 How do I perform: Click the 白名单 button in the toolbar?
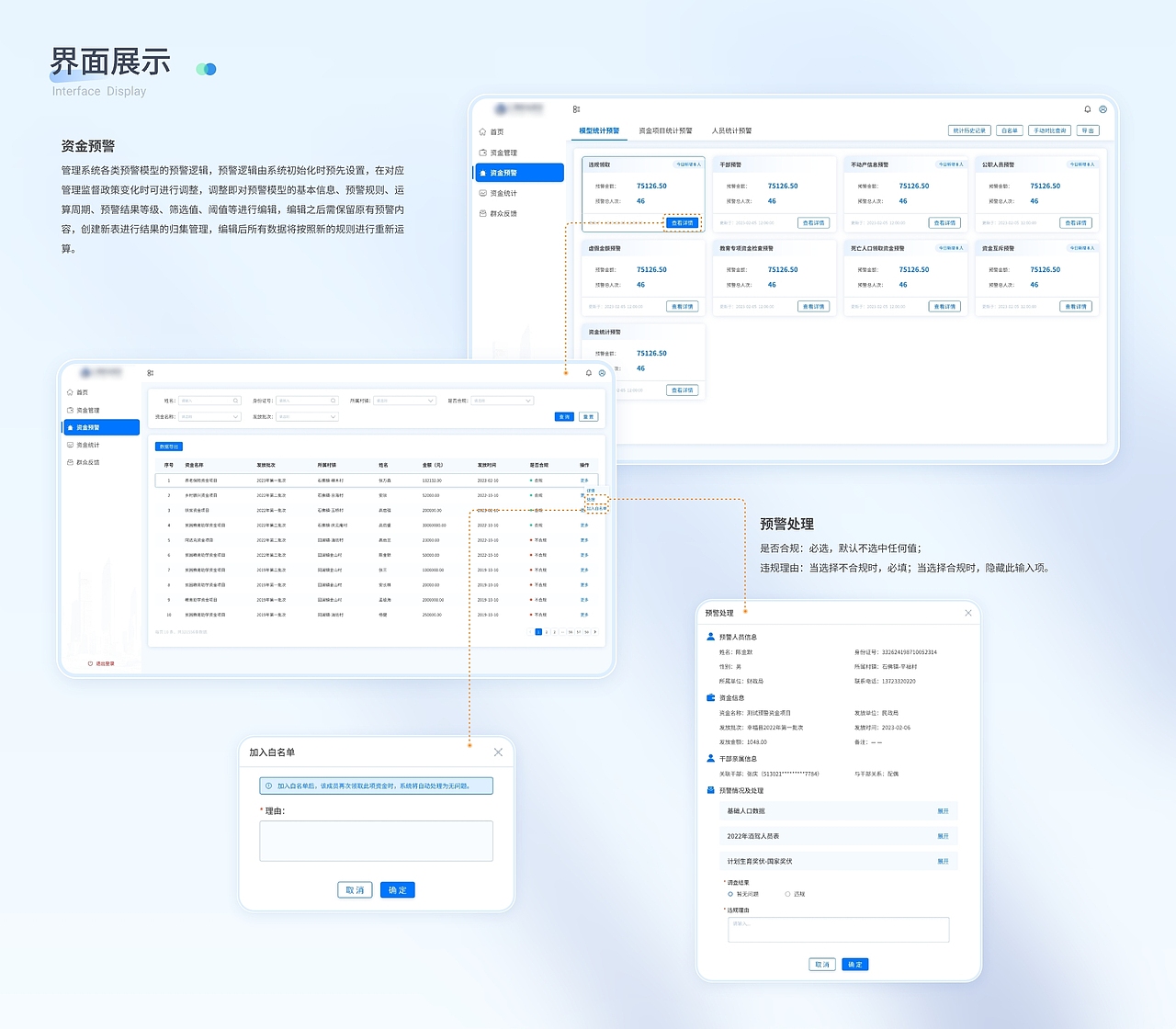(x=1009, y=130)
